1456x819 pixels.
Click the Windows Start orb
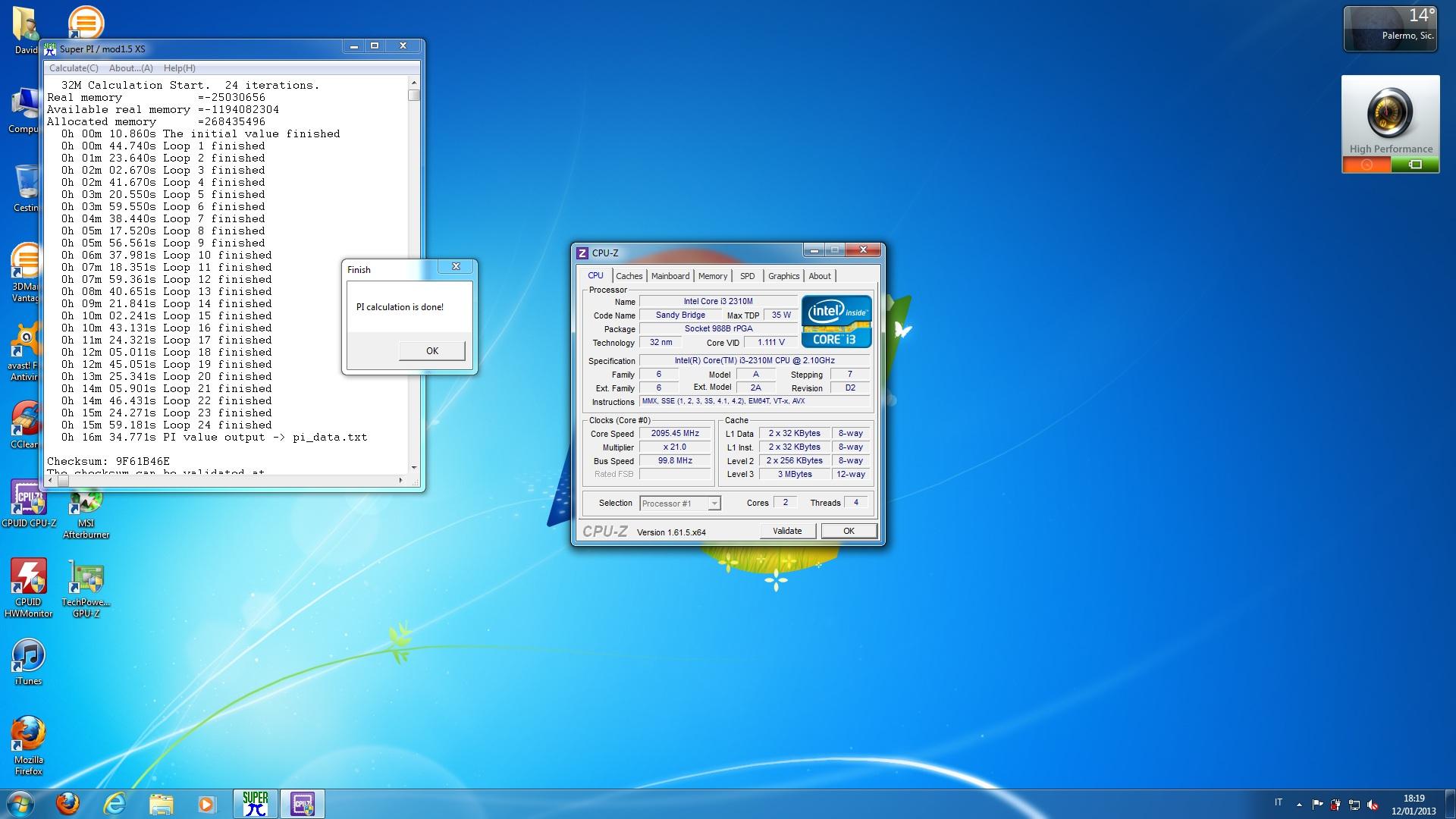20,804
